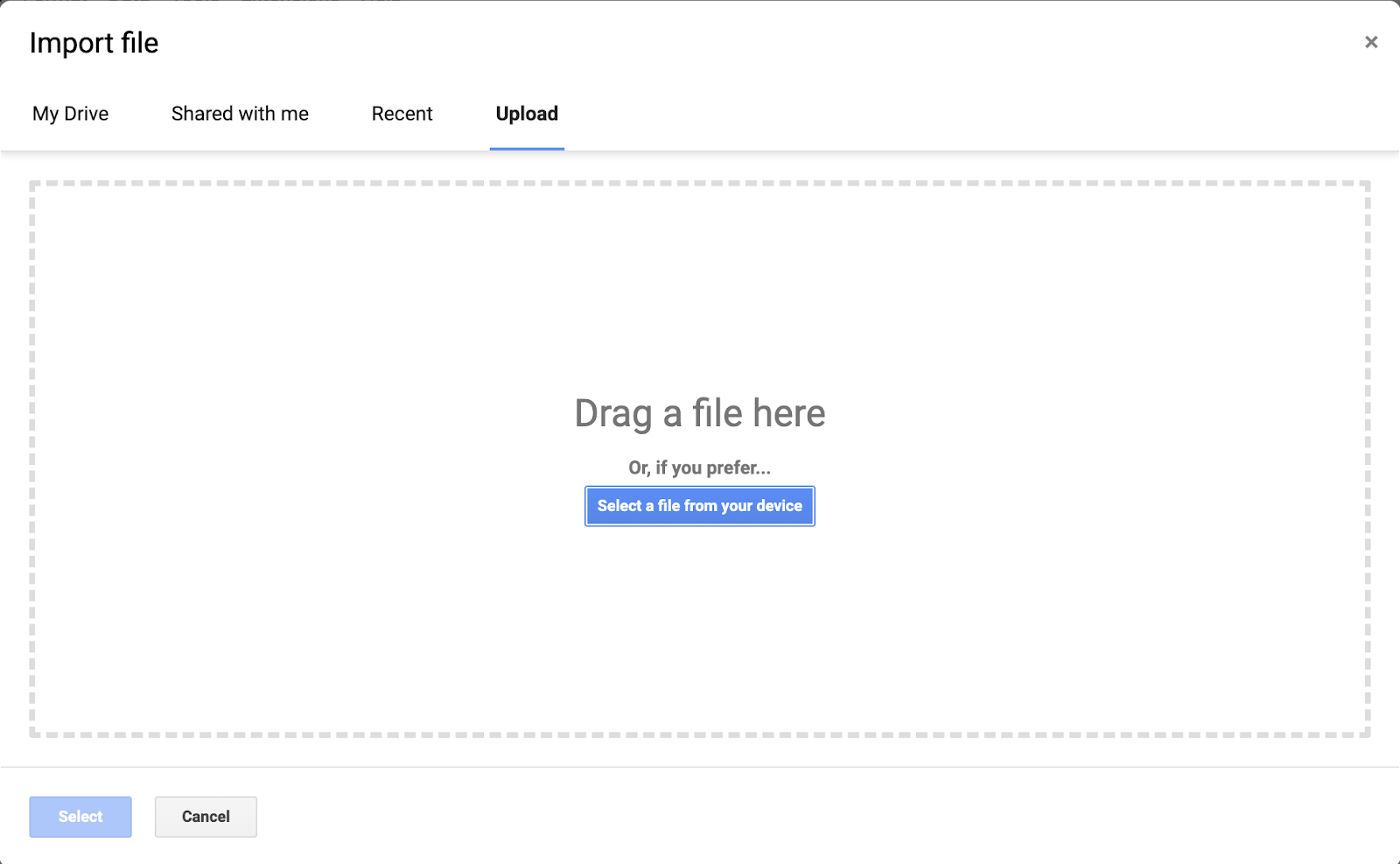Screen dimensions: 1400x864
Task: Click the Import file dialog title
Action: point(94,42)
